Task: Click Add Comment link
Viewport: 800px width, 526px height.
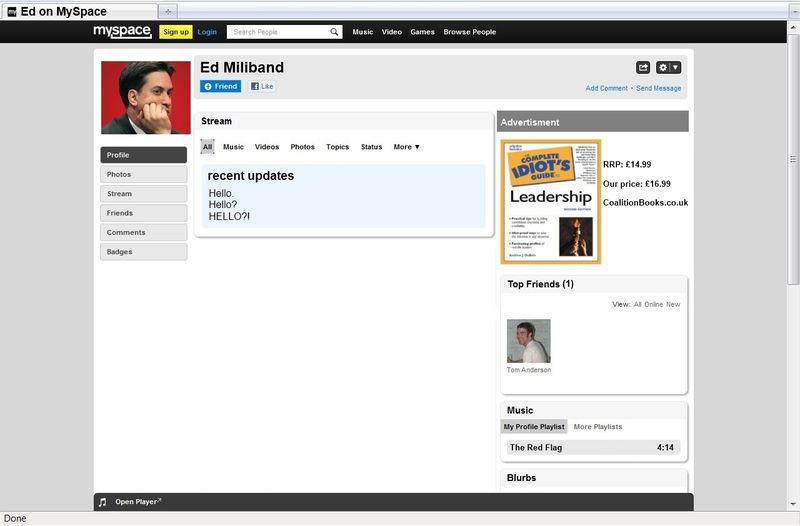Action: (607, 88)
